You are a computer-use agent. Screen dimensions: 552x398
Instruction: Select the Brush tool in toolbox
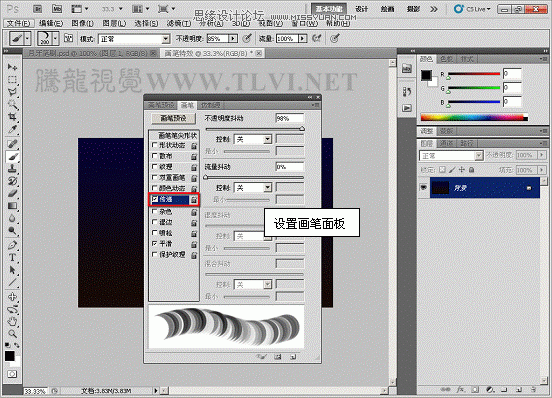click(12, 156)
